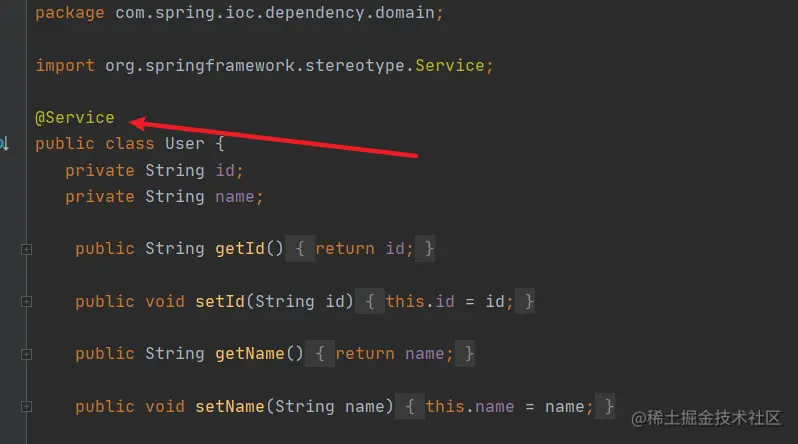Click the getId method name
The width and height of the screenshot is (798, 444).
click(x=240, y=248)
